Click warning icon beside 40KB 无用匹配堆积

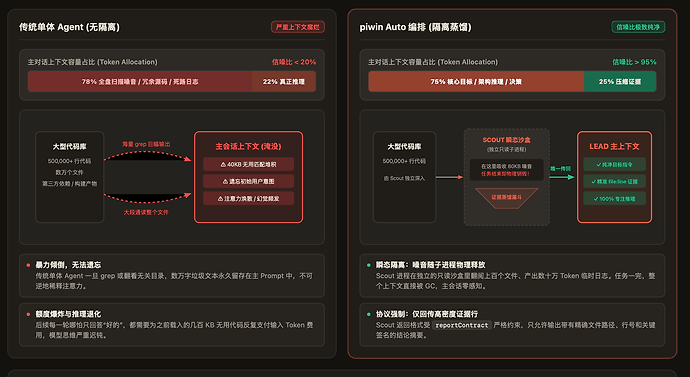click(223, 165)
